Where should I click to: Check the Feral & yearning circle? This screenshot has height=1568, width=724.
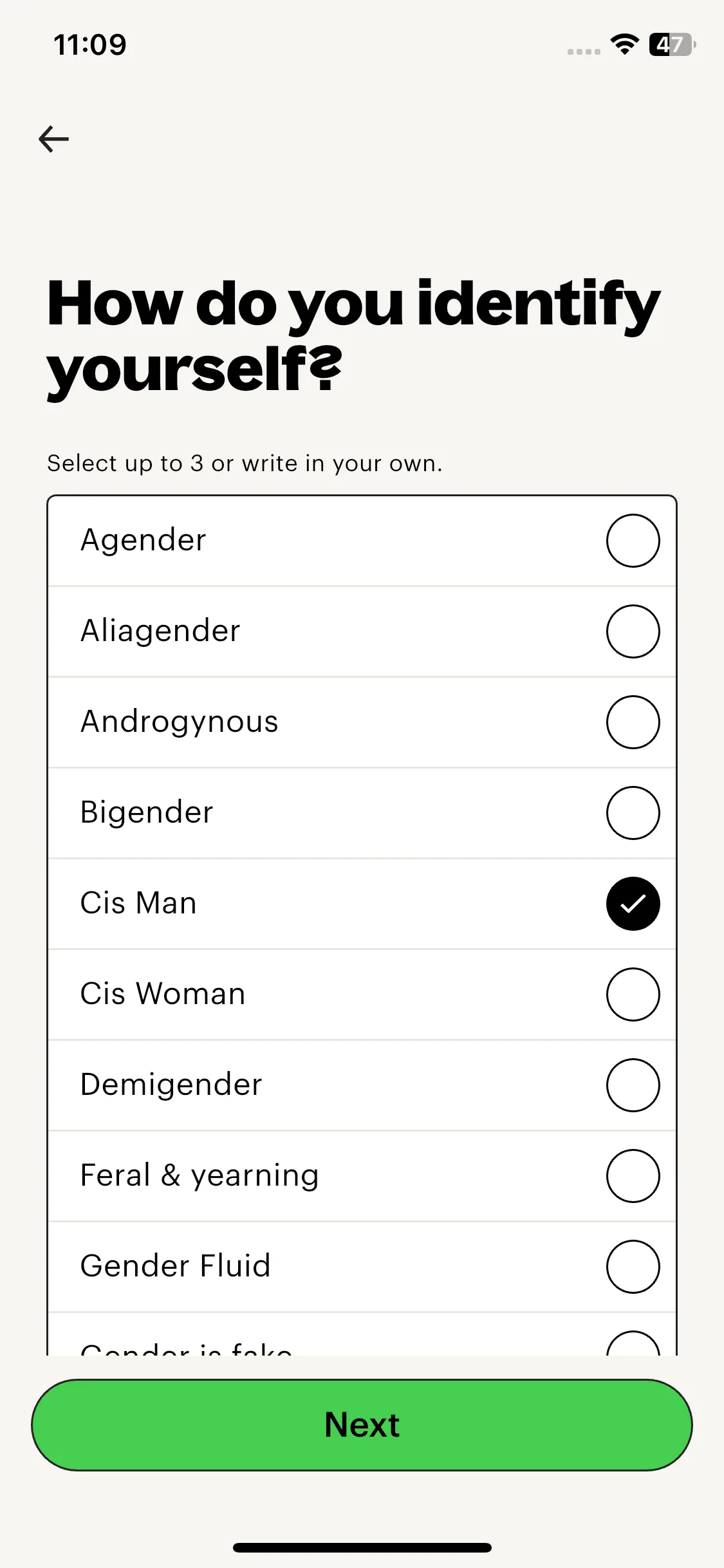point(633,1176)
